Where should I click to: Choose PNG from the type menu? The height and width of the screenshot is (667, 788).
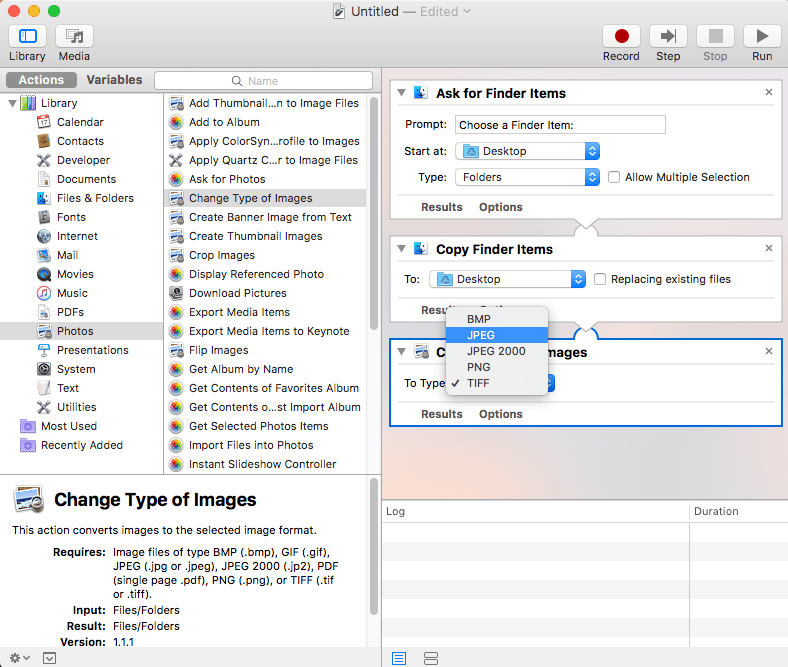[x=497, y=367]
